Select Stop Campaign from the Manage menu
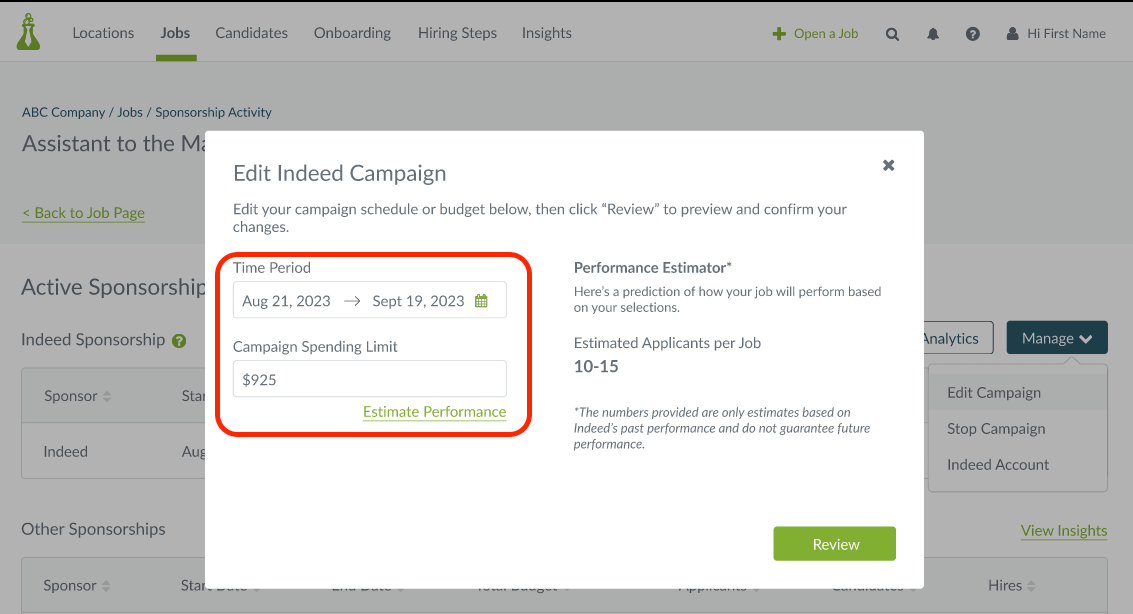 [x=997, y=428]
